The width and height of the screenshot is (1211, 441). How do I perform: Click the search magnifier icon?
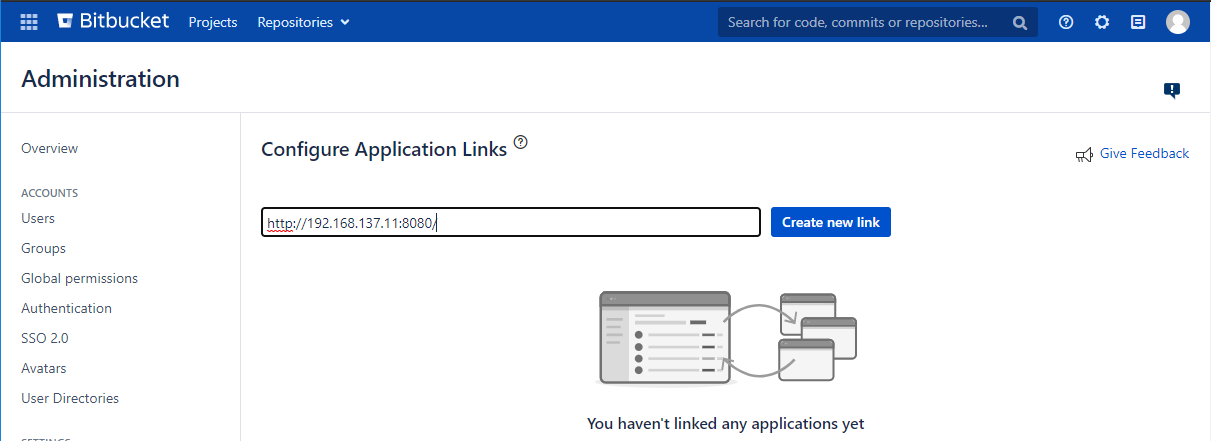click(x=1020, y=22)
